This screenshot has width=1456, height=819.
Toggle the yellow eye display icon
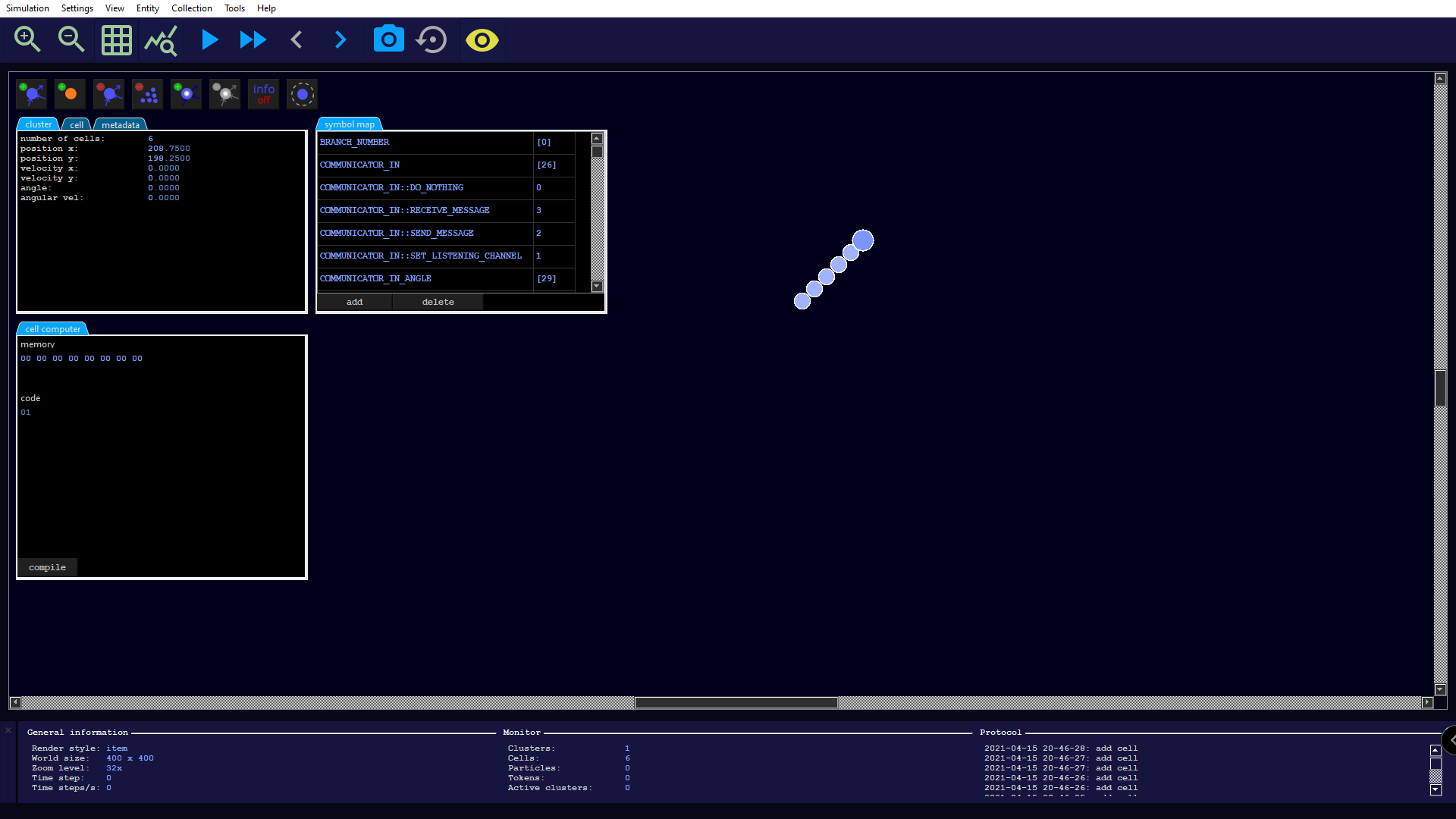click(x=482, y=39)
